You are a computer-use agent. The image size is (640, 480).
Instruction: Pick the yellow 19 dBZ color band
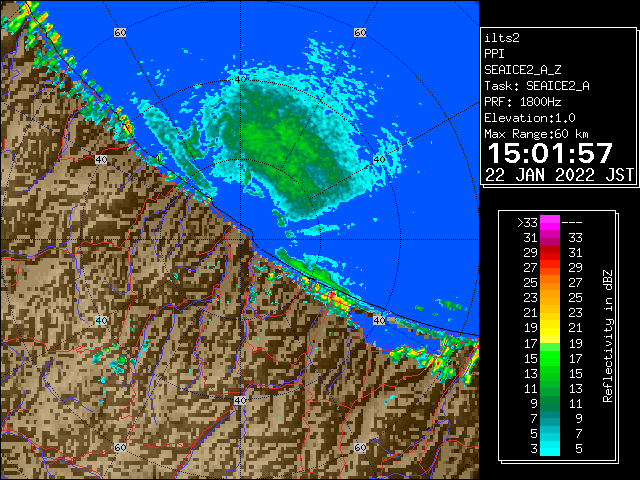550,328
